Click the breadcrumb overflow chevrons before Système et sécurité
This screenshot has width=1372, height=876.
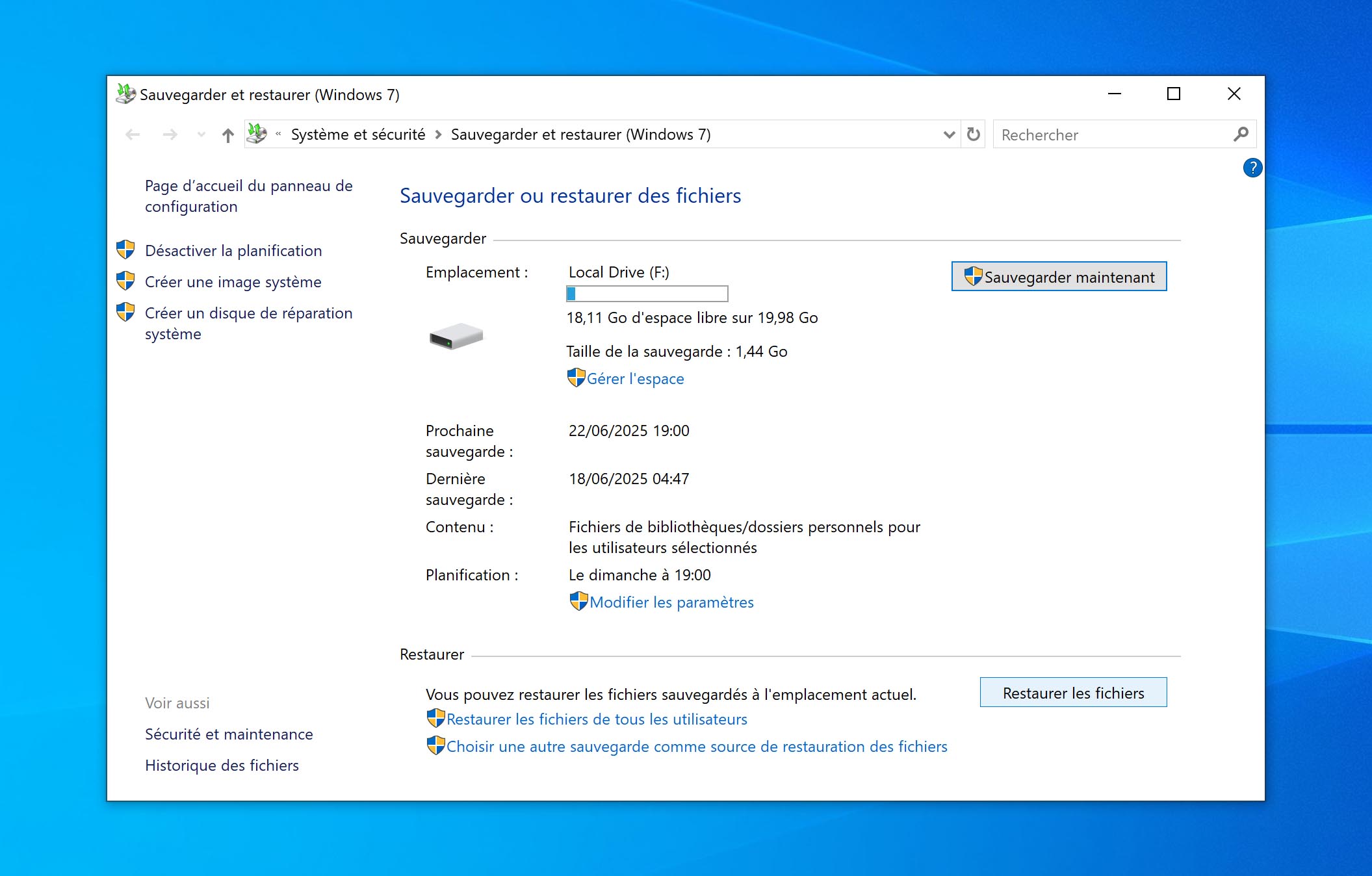(x=278, y=135)
